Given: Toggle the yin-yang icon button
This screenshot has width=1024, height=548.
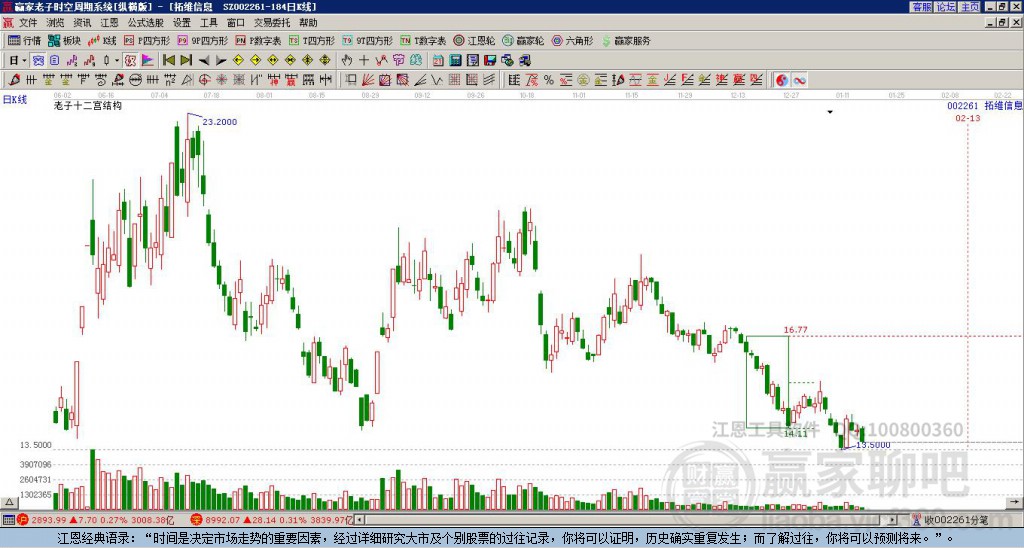Looking at the screenshot, I should pyautogui.click(x=782, y=80).
